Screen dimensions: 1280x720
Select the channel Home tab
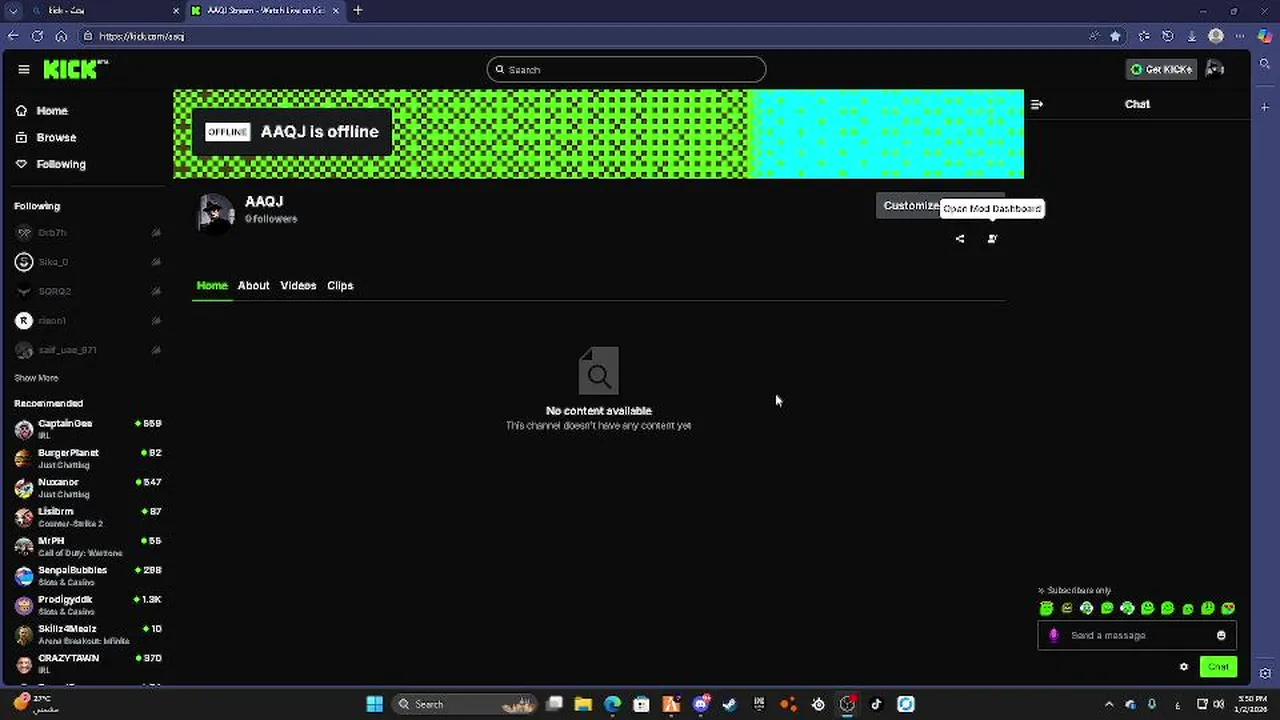(x=212, y=286)
